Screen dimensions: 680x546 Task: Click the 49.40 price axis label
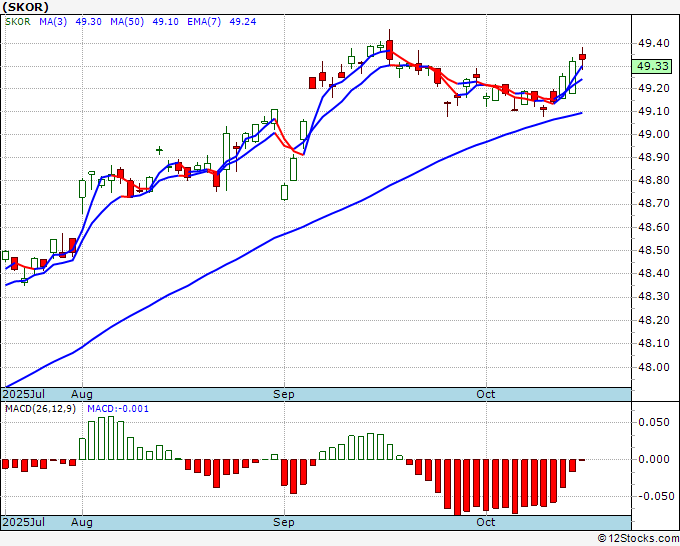654,43
